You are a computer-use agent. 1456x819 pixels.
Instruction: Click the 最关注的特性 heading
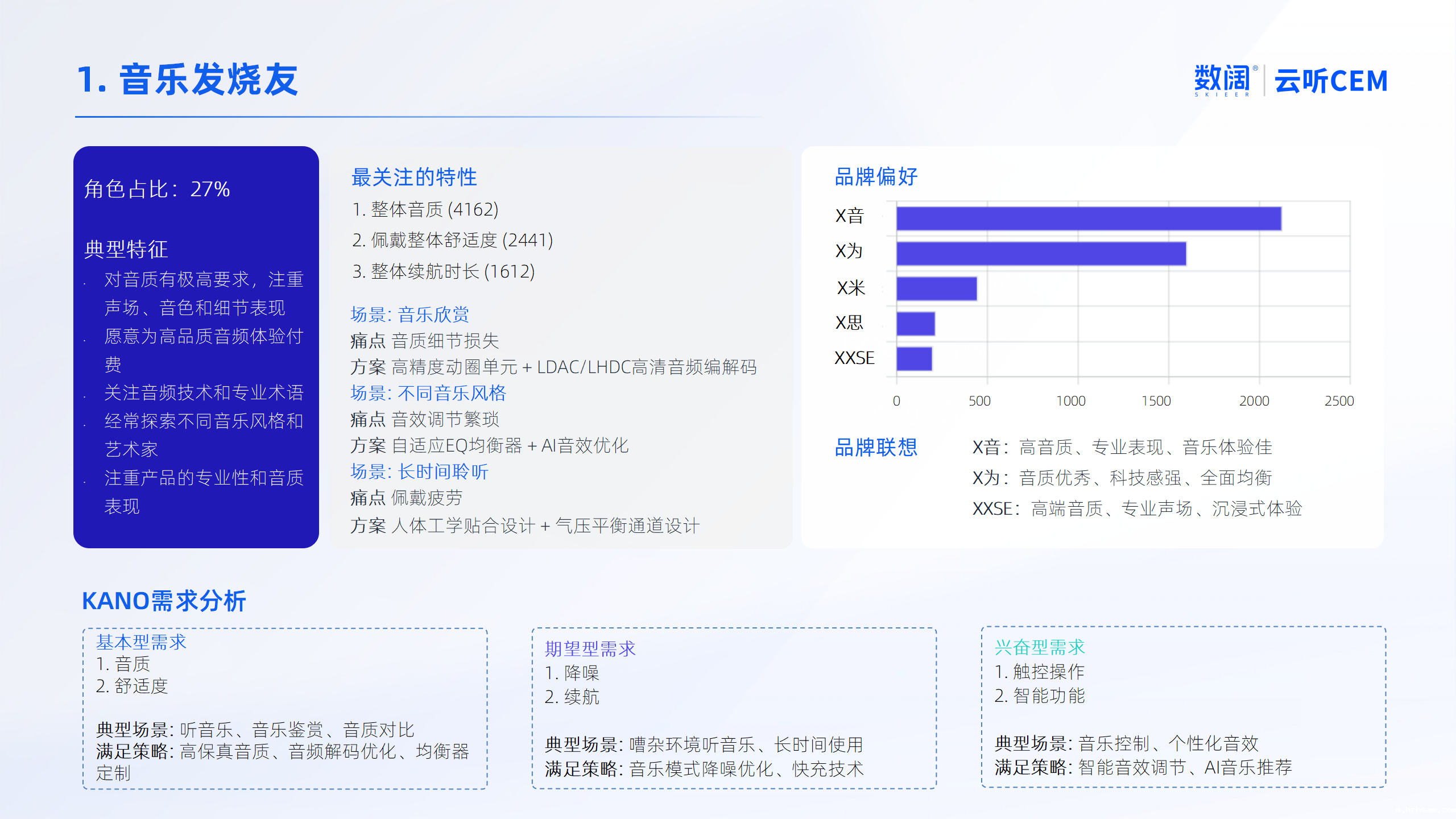pos(413,177)
